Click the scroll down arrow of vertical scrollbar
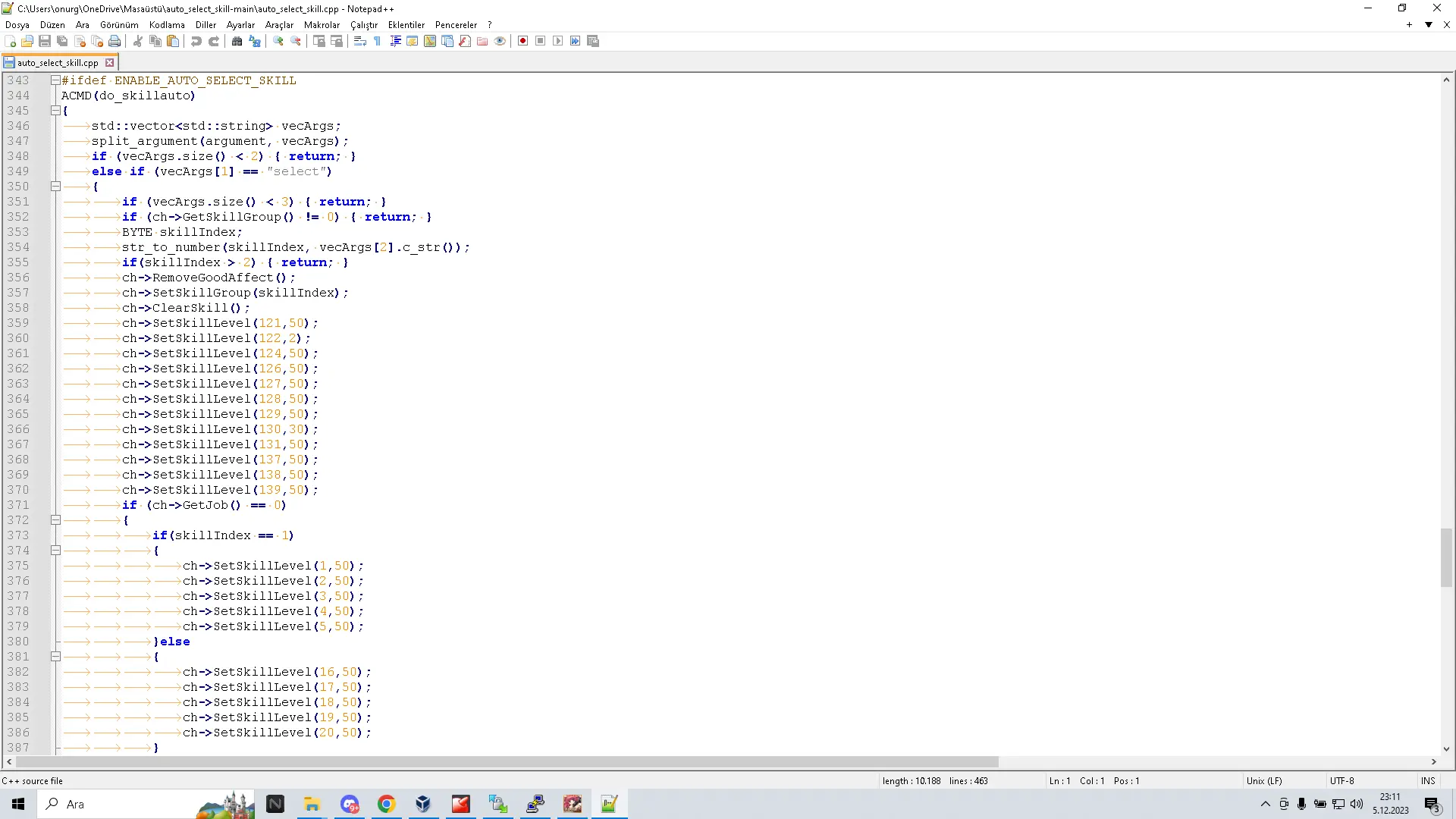 (1446, 749)
